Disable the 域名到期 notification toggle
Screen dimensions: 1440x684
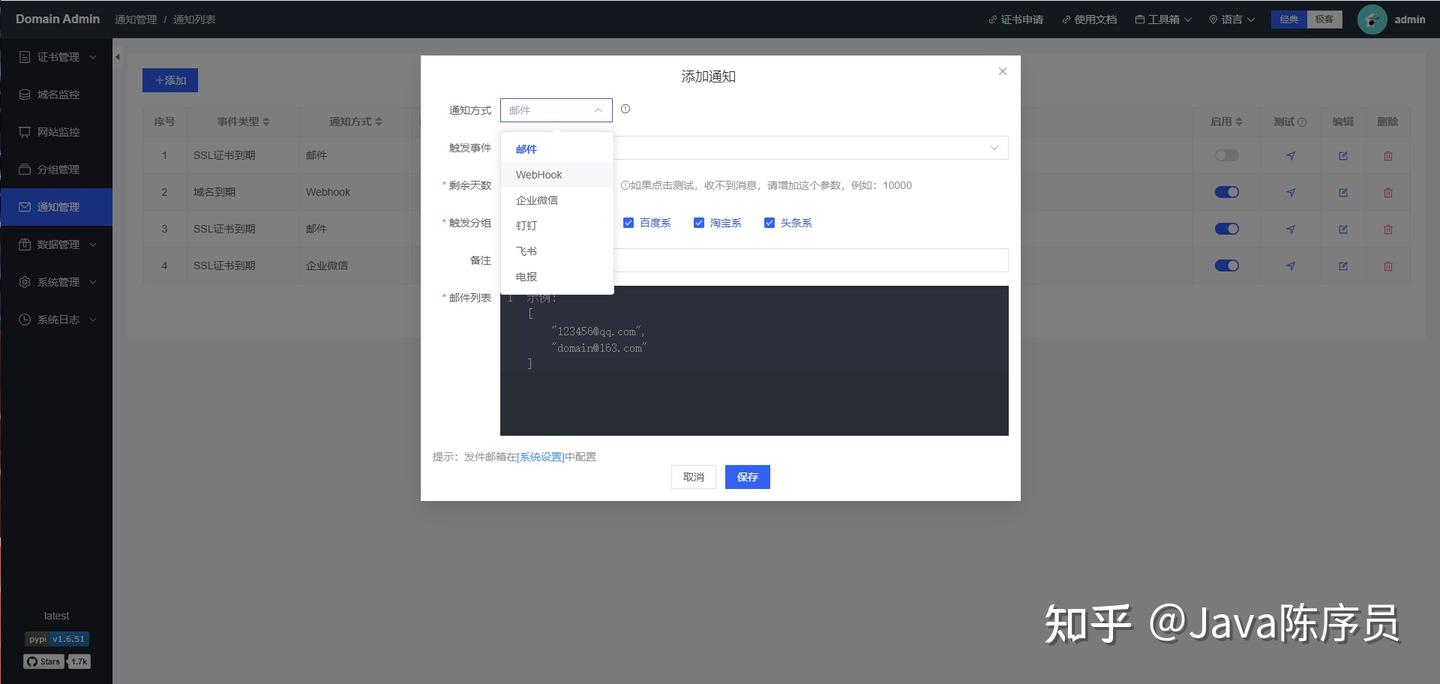click(1224, 189)
